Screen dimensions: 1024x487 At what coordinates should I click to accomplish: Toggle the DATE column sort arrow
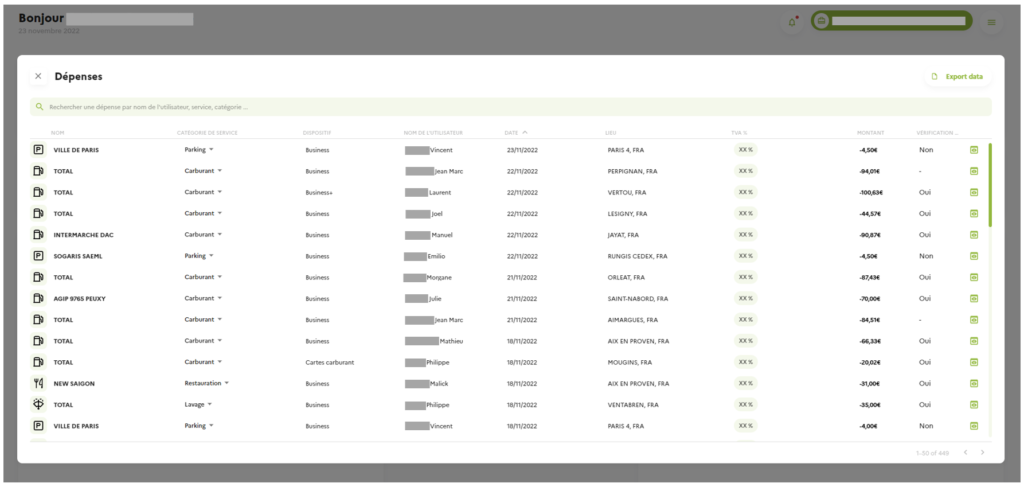point(525,133)
